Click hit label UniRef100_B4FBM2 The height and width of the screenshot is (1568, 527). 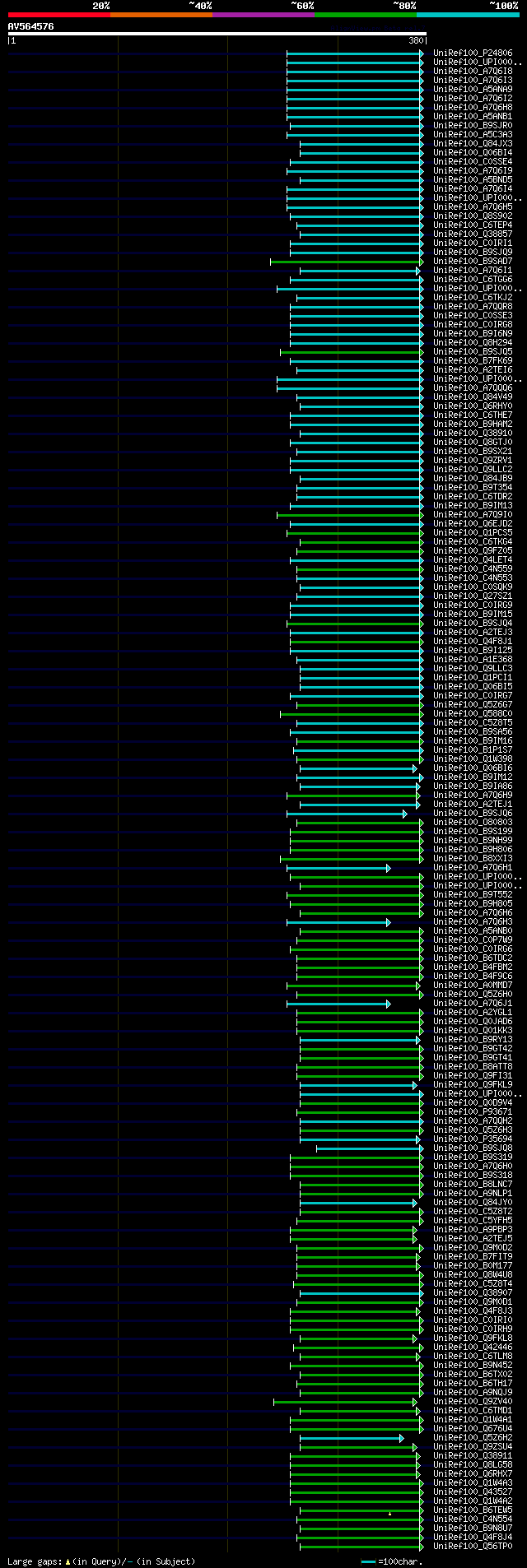coord(473,967)
